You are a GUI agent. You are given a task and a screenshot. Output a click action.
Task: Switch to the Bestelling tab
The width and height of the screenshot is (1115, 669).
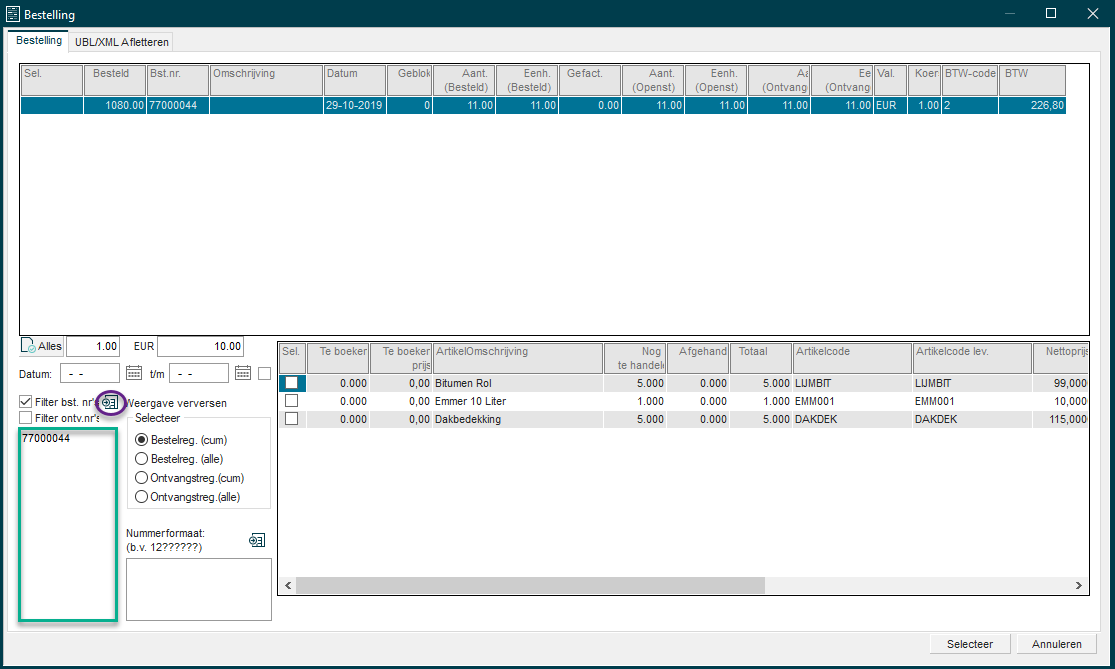pyautogui.click(x=38, y=41)
